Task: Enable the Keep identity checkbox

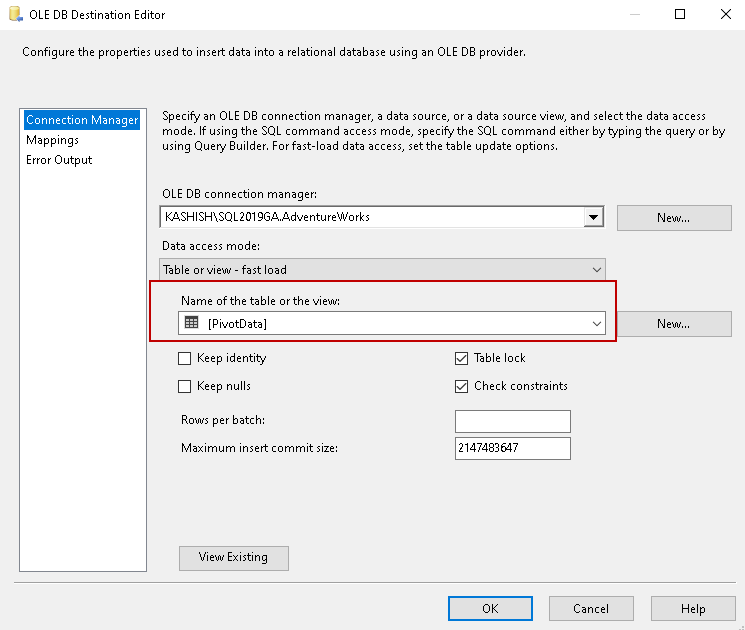Action: pyautogui.click(x=184, y=358)
